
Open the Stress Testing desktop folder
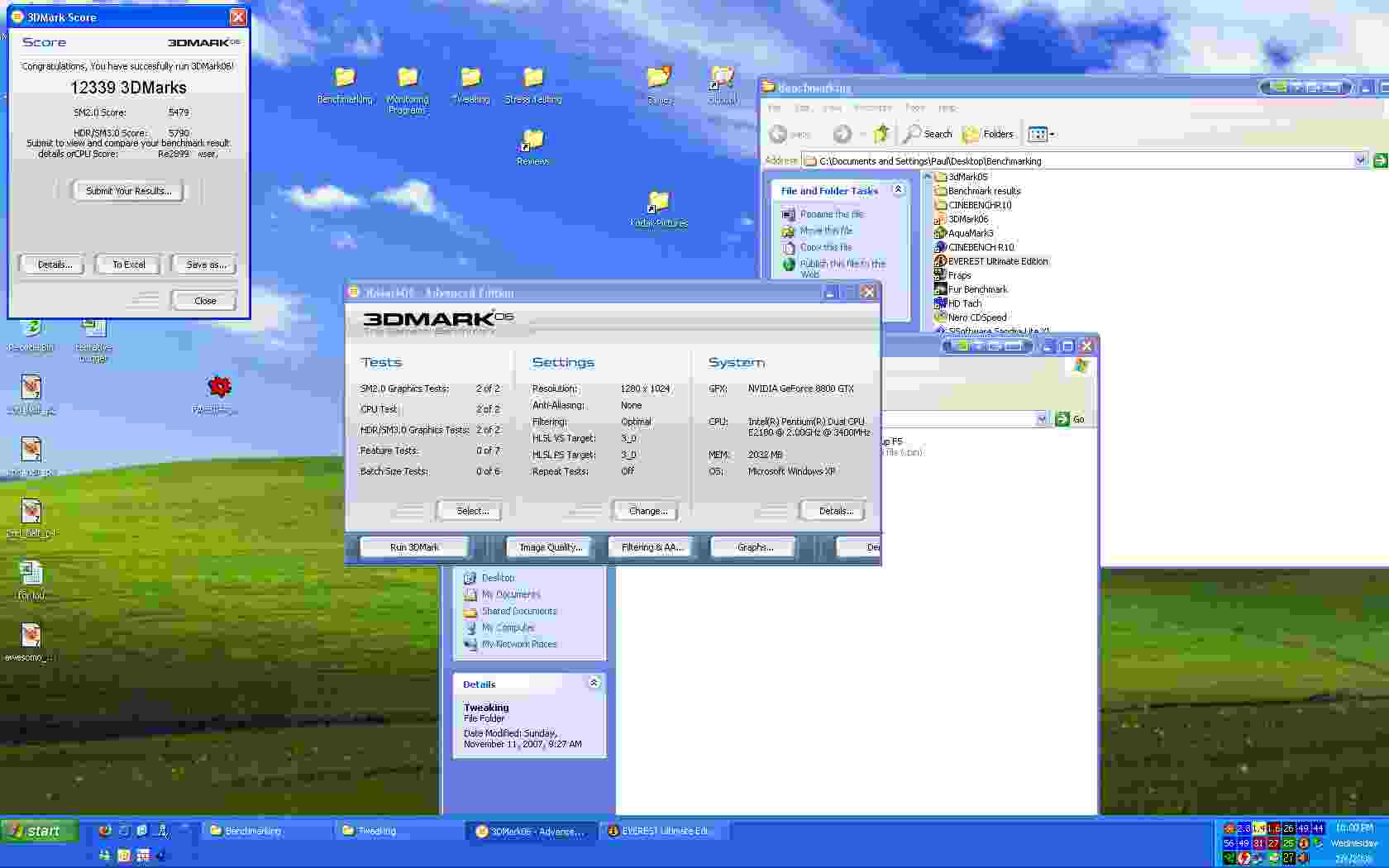point(533,84)
